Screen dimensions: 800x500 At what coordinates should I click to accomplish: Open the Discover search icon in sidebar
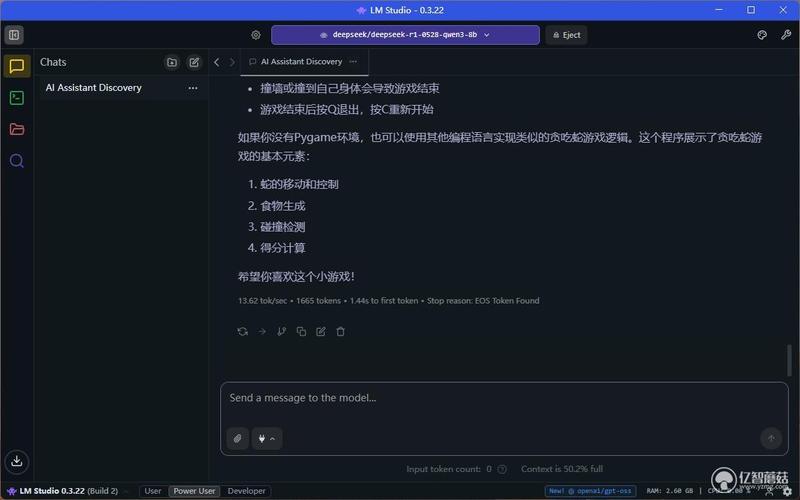pos(17,161)
